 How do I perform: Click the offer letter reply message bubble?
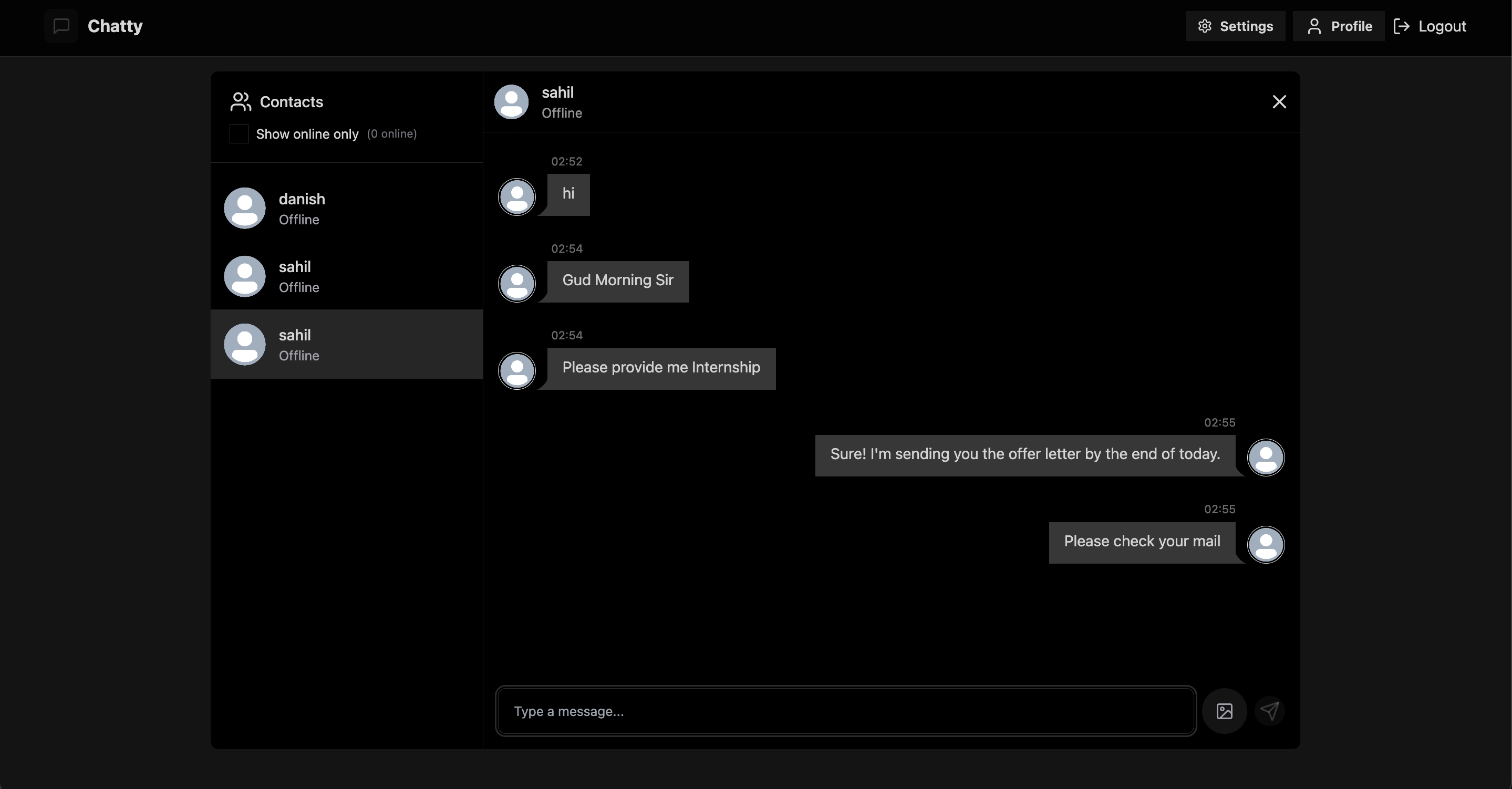tap(1025, 455)
